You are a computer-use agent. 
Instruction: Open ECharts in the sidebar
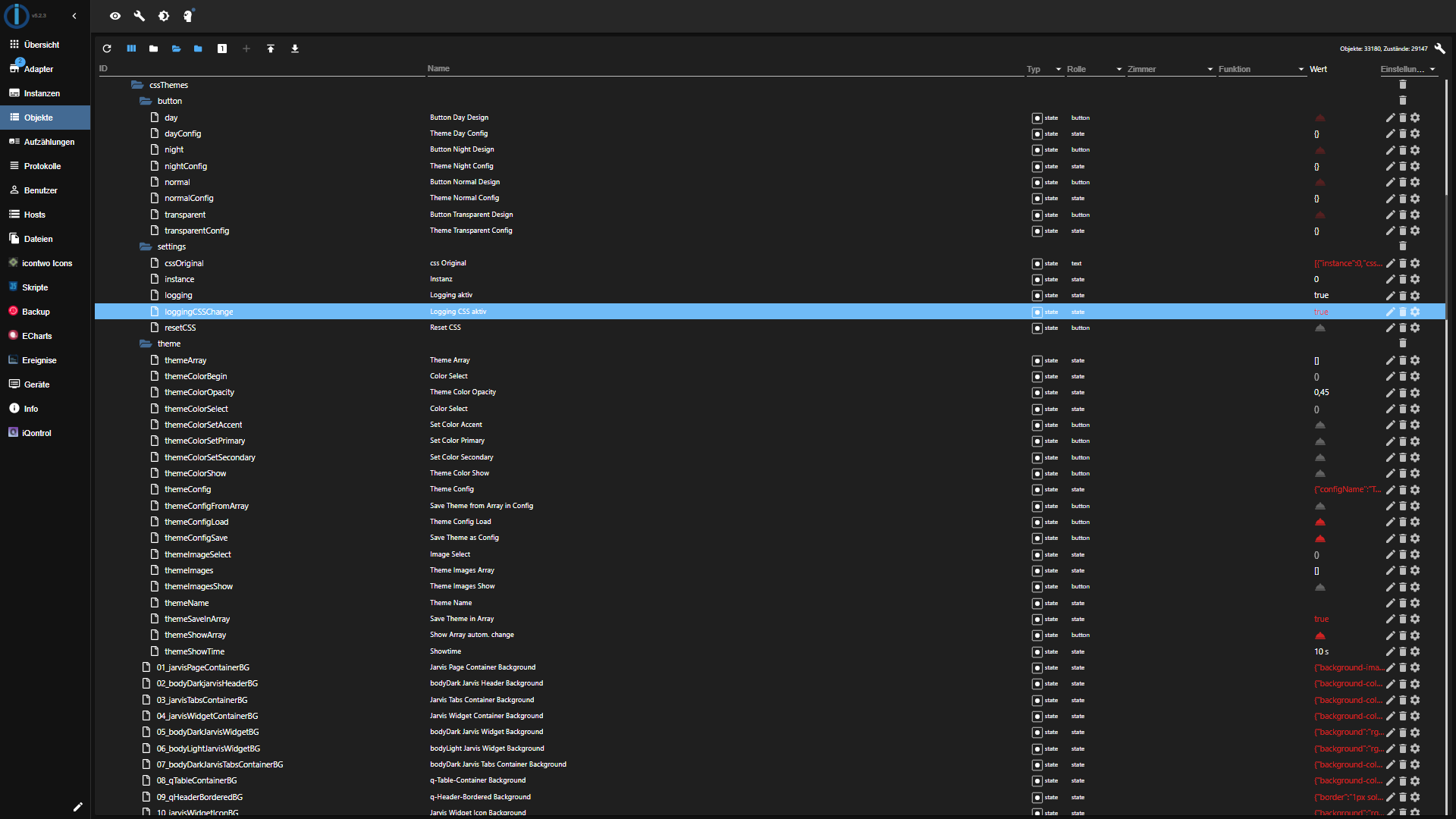(x=45, y=336)
